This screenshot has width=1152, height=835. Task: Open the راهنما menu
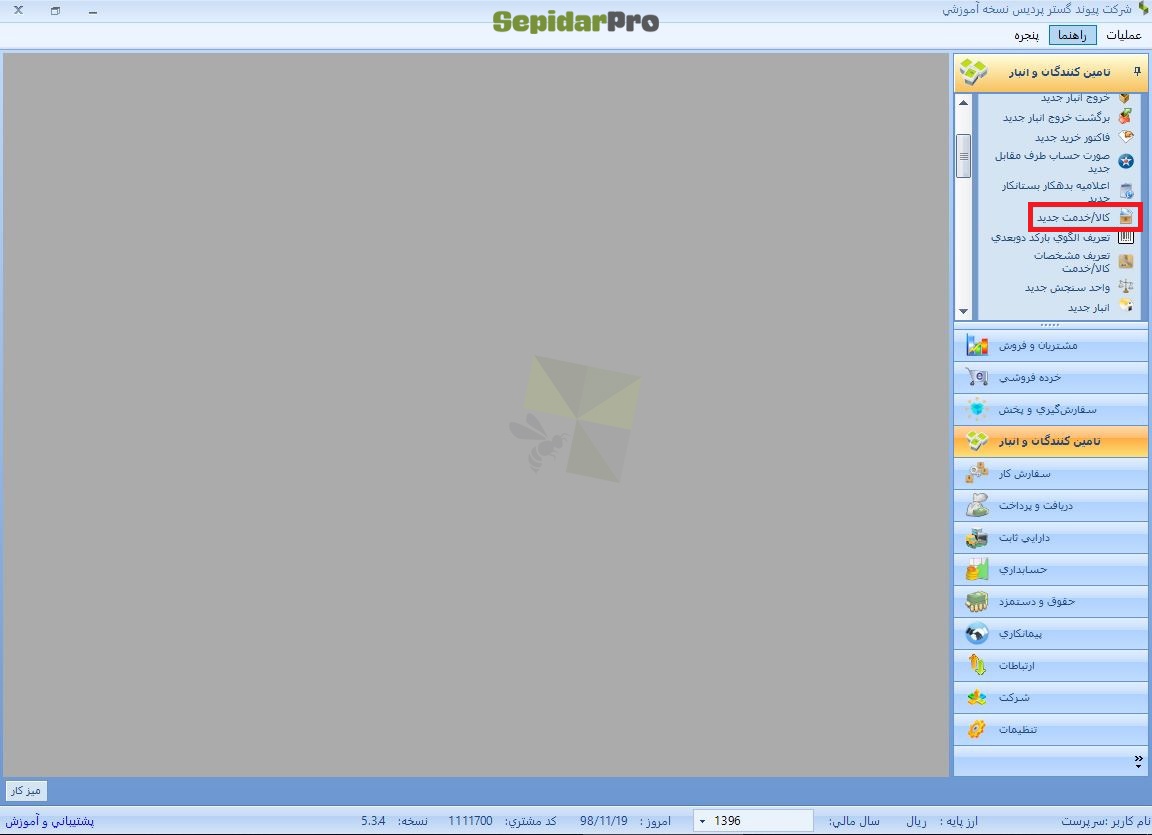click(1073, 35)
